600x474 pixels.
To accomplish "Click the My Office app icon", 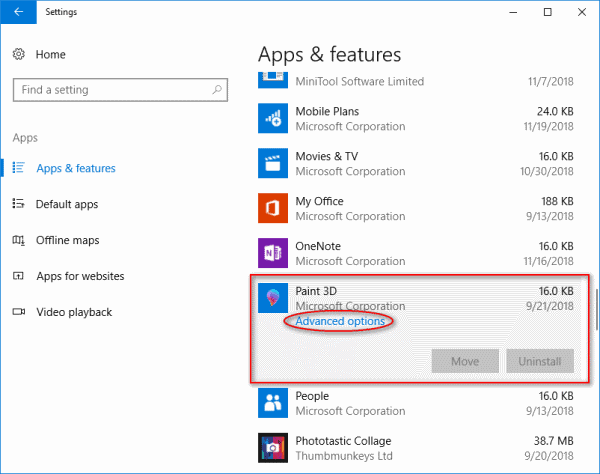I will tap(273, 209).
